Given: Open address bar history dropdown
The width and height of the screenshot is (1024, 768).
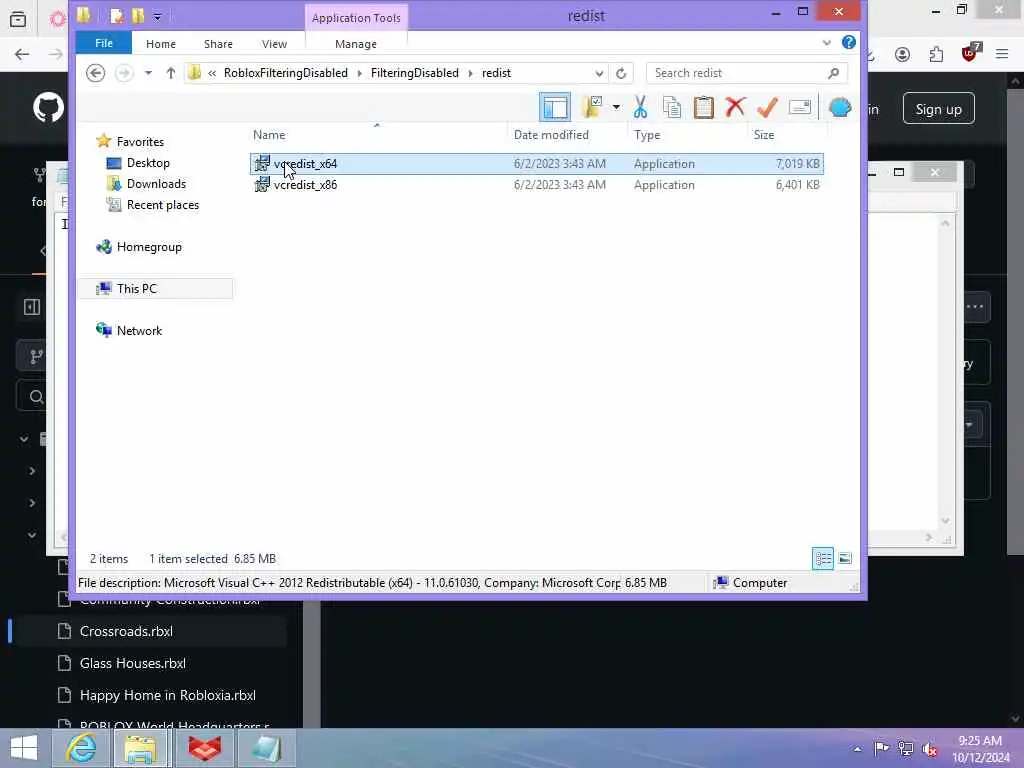Looking at the screenshot, I should tap(599, 73).
